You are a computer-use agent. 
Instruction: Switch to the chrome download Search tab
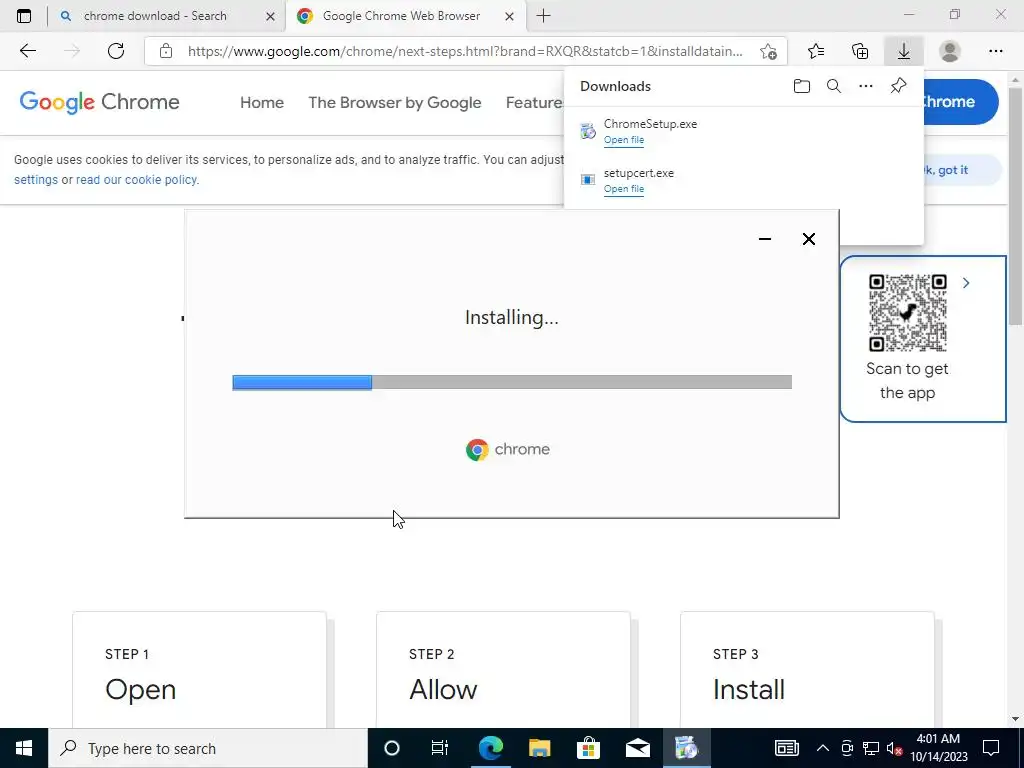166,16
